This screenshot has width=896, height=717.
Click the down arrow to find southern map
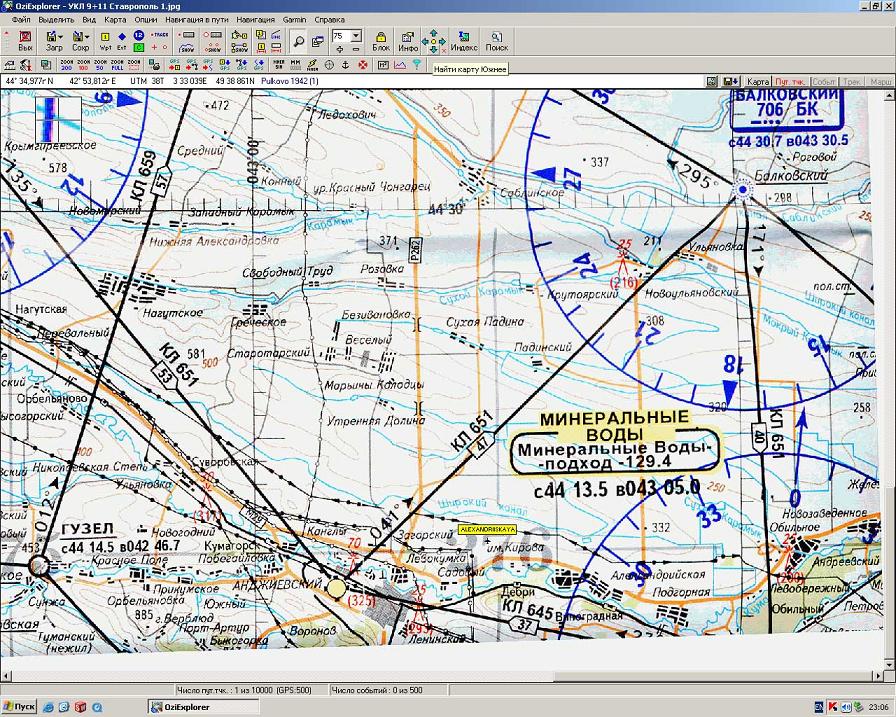click(434, 50)
